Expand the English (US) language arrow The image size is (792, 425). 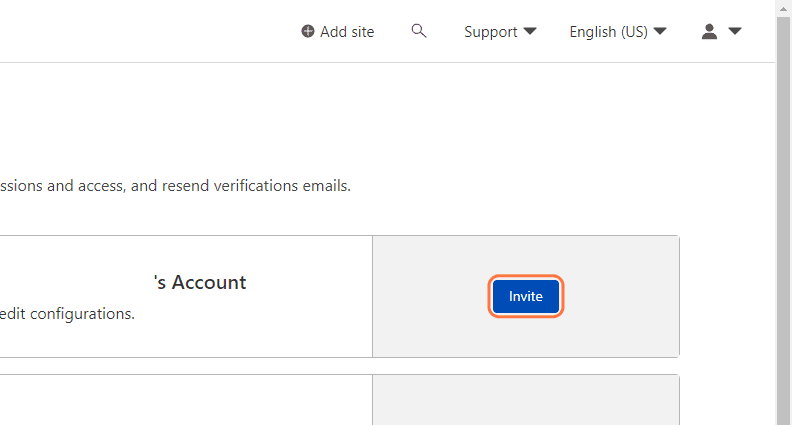[660, 32]
